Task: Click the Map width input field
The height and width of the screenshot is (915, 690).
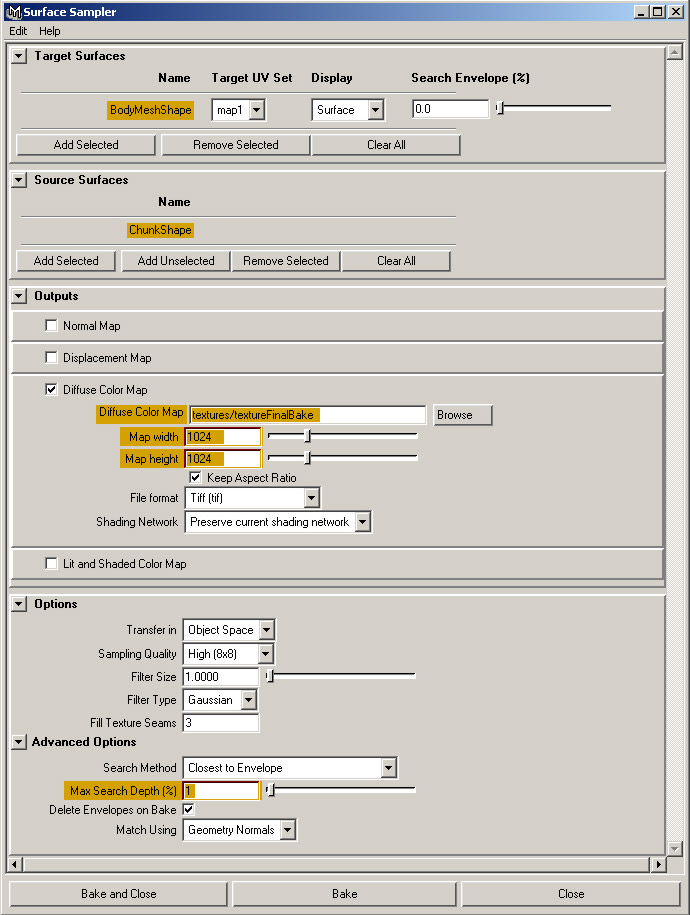Action: click(x=222, y=437)
